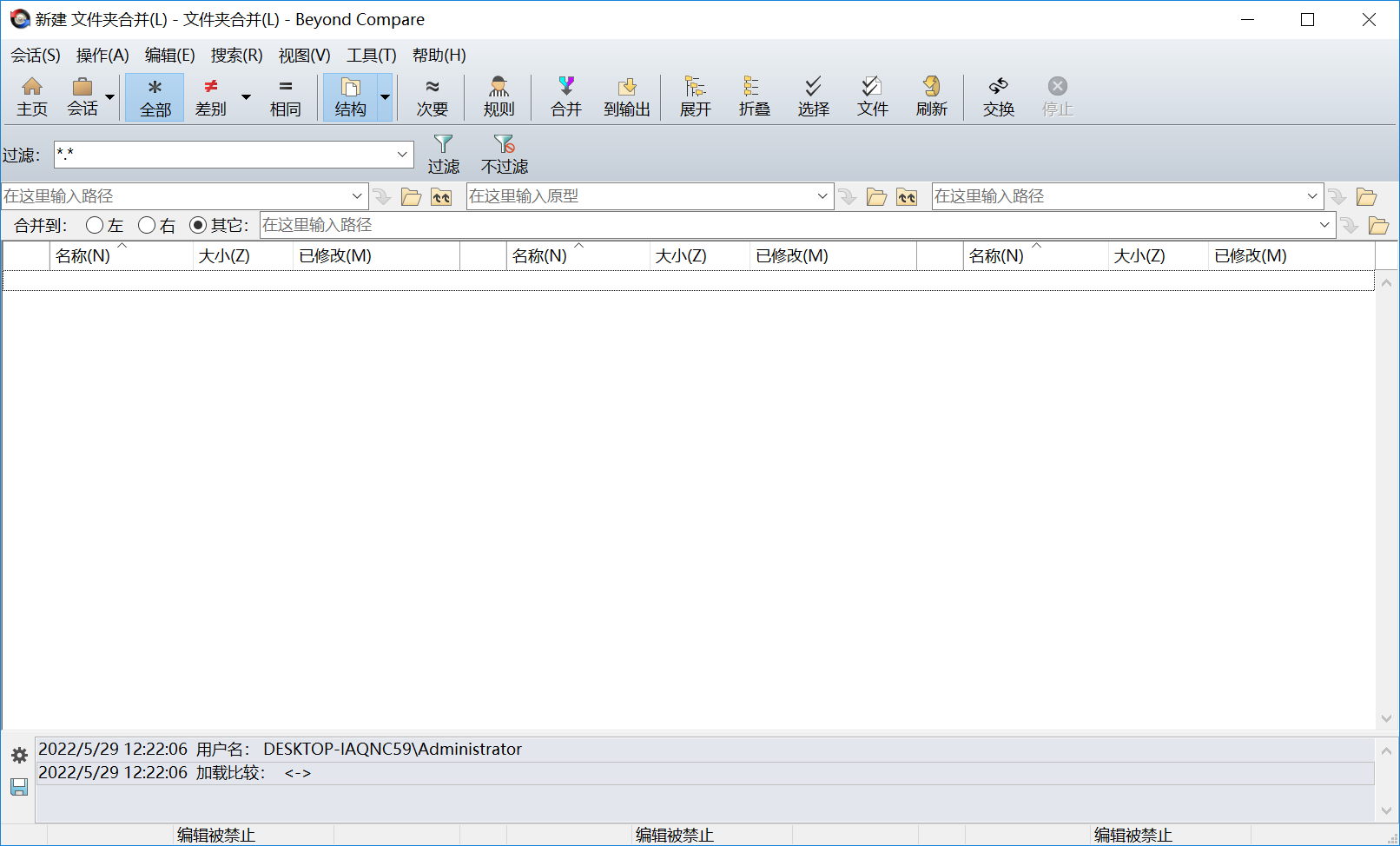Click 文件 select files icon
Screen dimensions: 1400x846
point(872,96)
